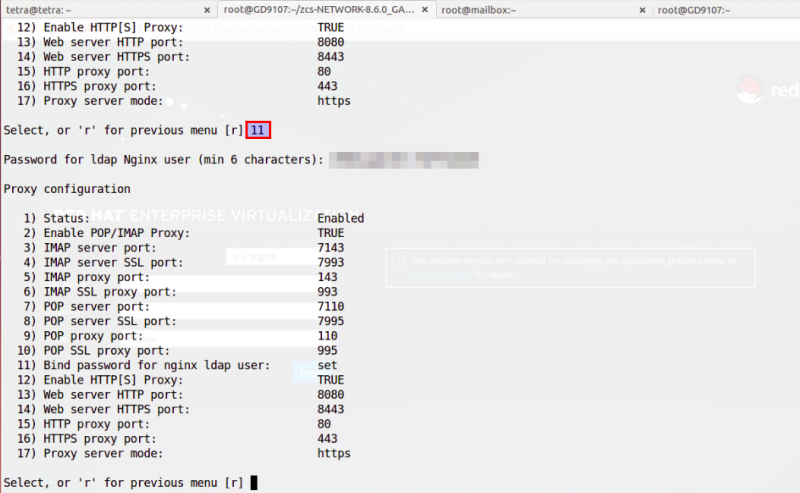This screenshot has width=800, height=493.
Task: Open the root@mailbox terminal tab
Action: coord(544,9)
